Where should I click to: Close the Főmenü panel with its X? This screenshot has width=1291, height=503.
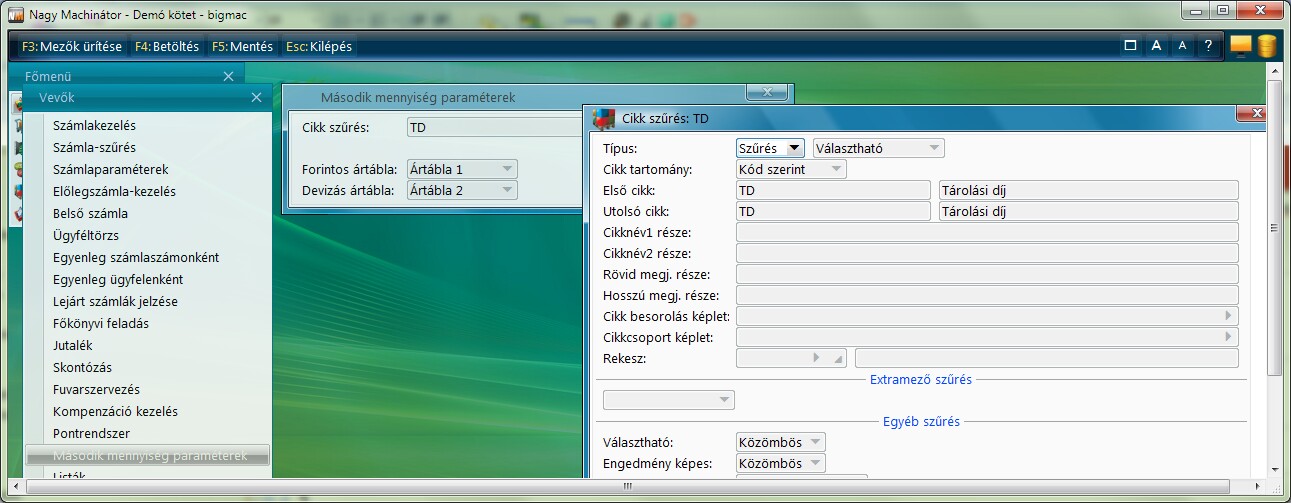click(229, 76)
